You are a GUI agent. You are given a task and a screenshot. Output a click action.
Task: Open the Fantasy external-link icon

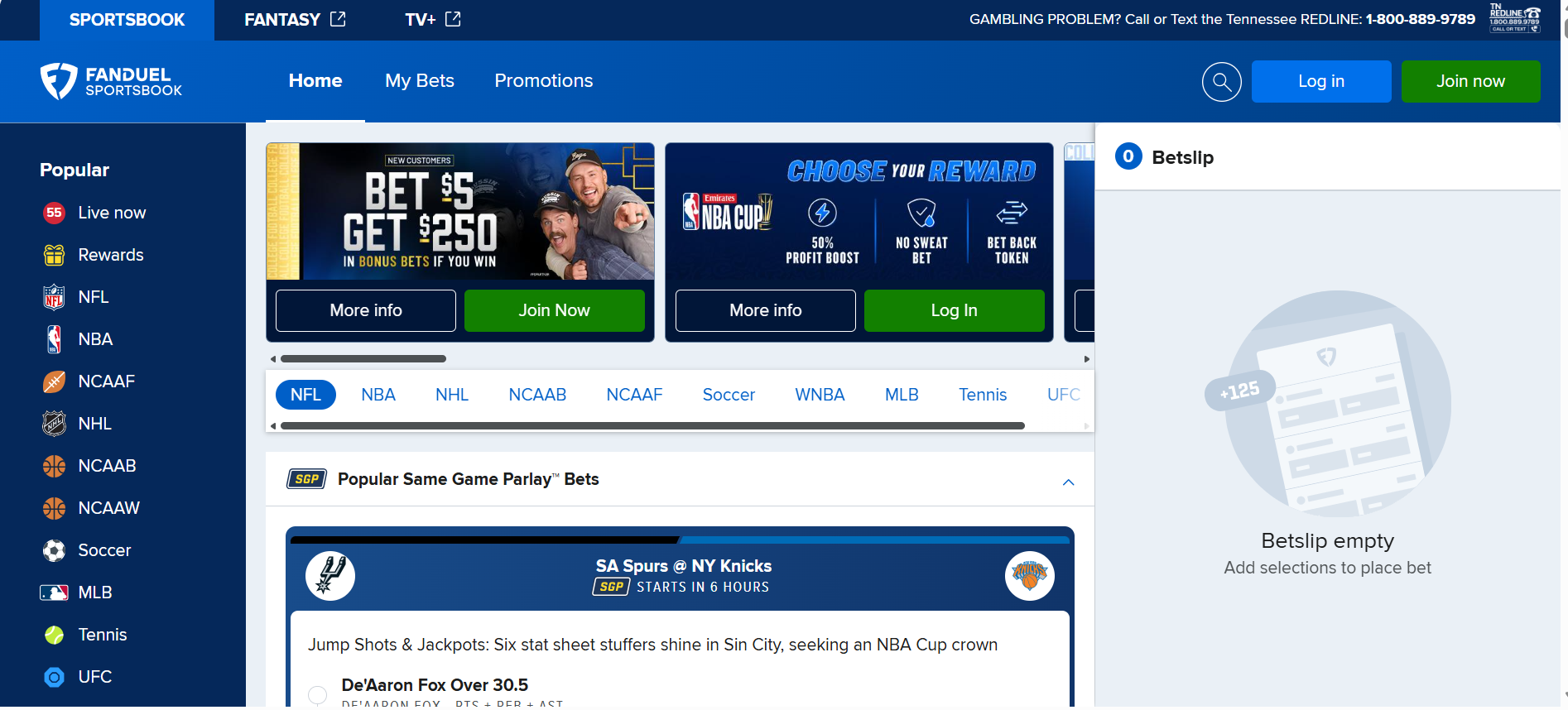pos(338,19)
